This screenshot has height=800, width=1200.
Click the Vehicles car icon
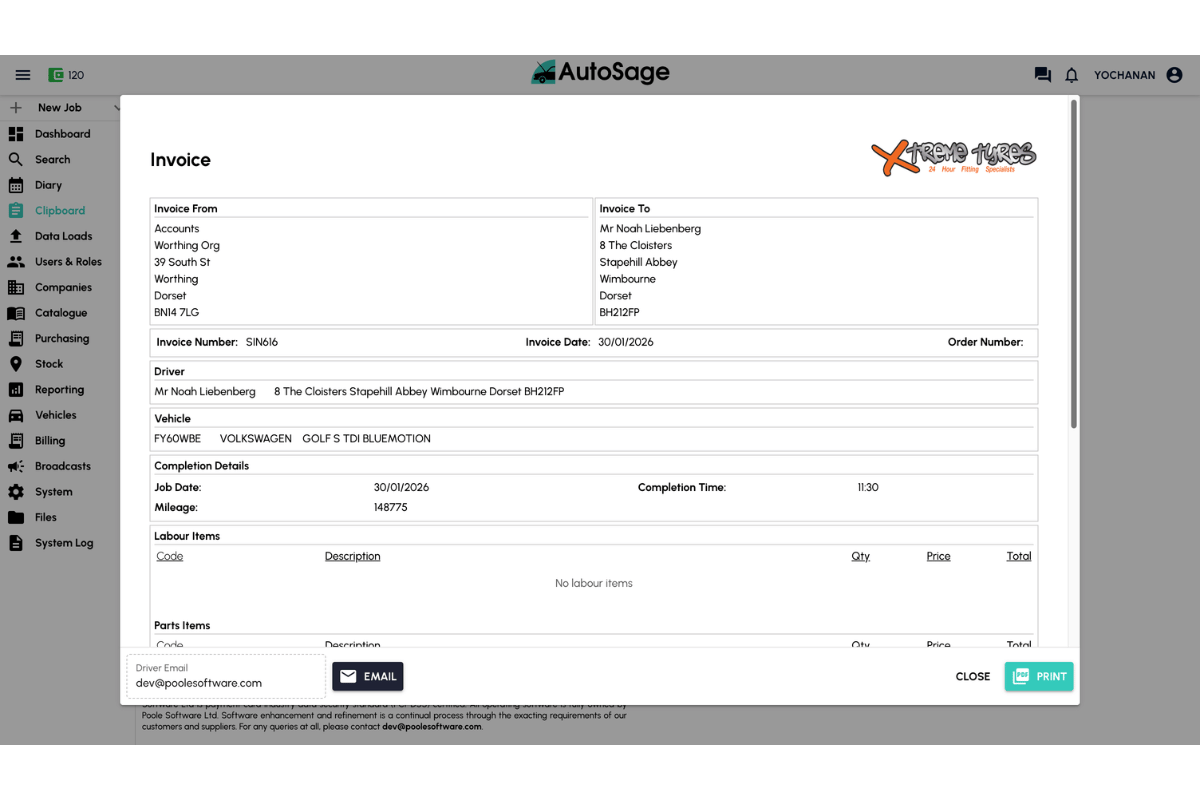tap(15, 415)
